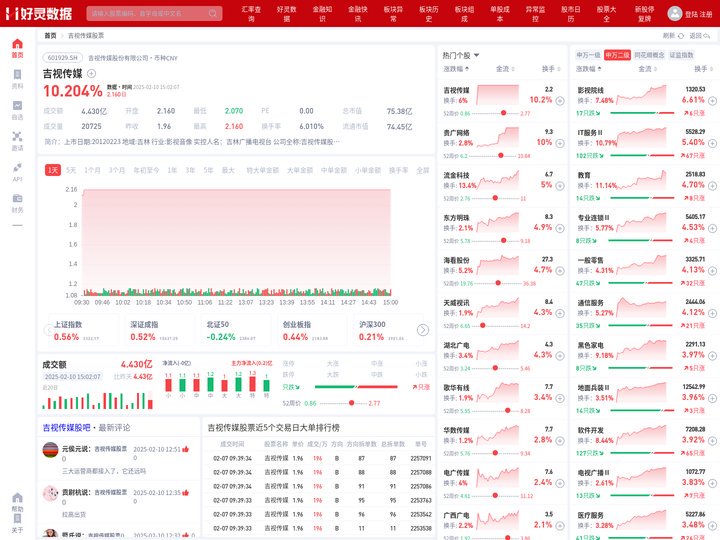Open the 自选 watchlist icon in sidebar
This screenshot has height=540, width=720.
(17, 106)
